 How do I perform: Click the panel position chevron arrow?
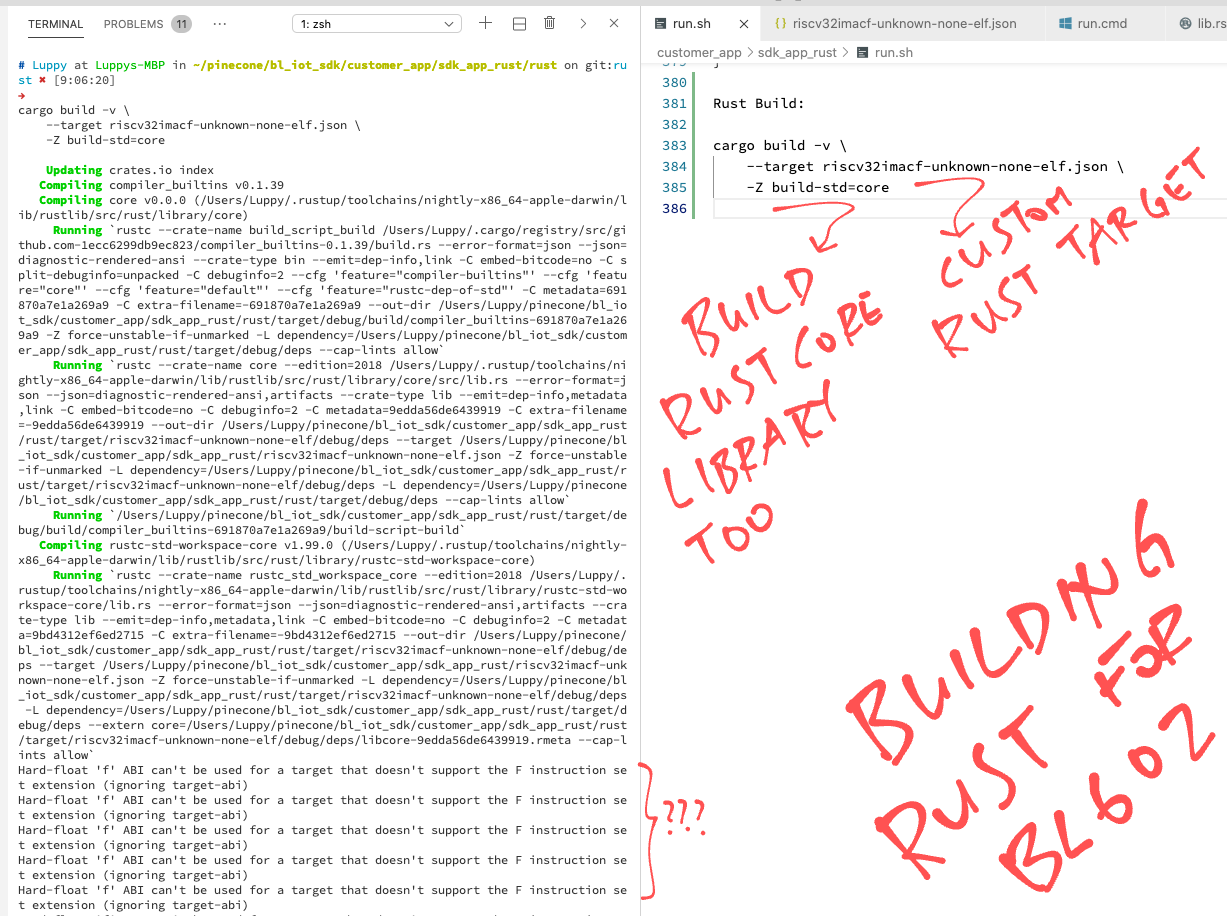point(583,23)
